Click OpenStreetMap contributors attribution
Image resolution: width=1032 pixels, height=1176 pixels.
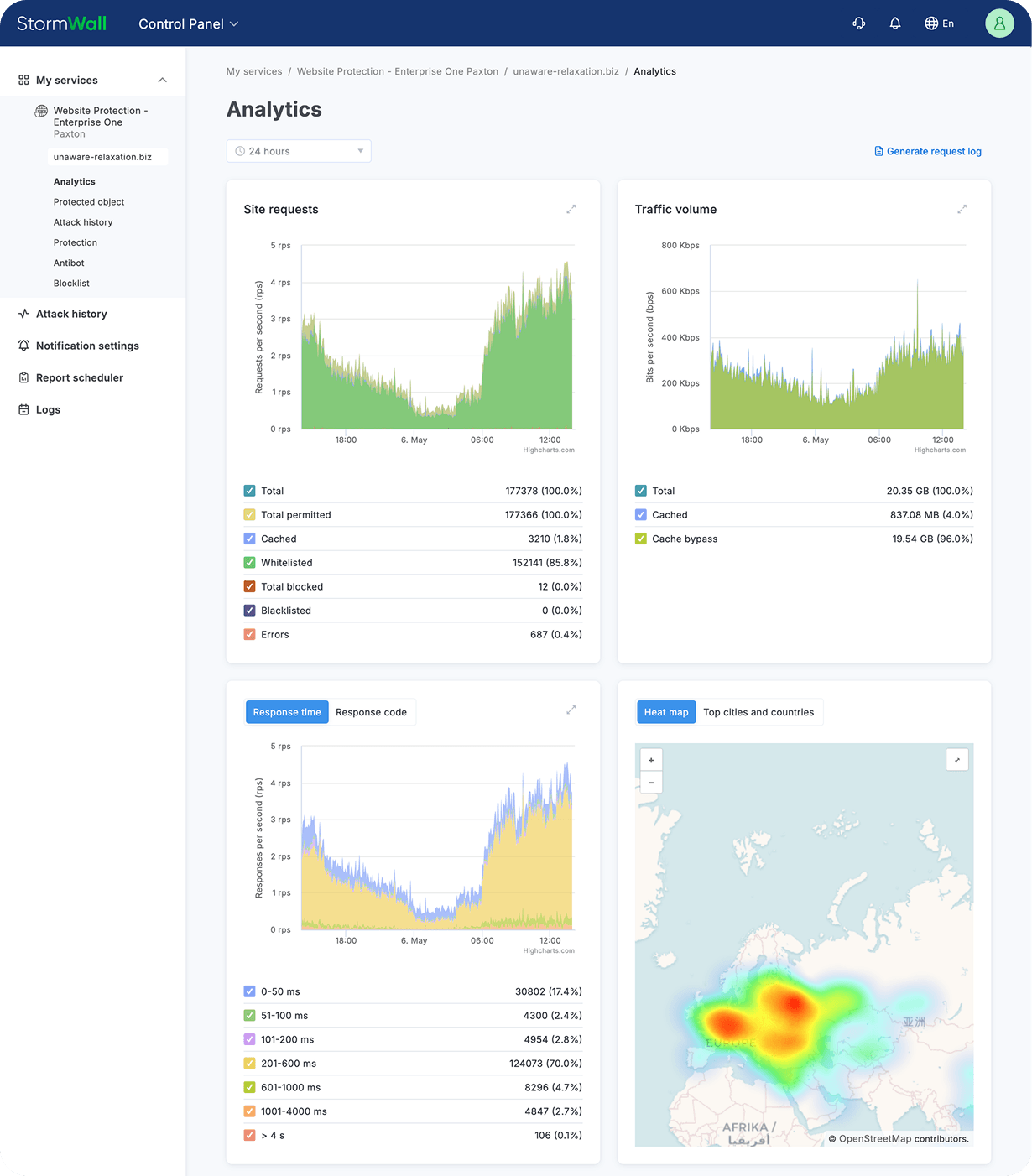(899, 1138)
